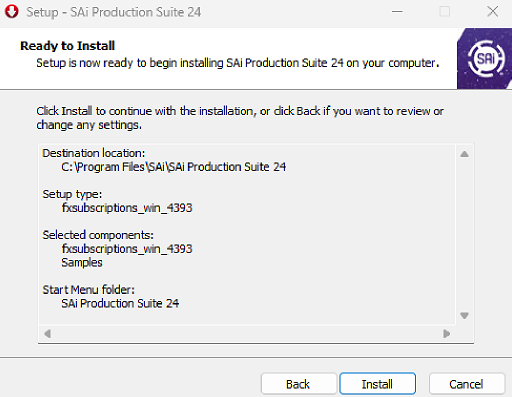Go to previous step with Back
This screenshot has height=397, width=512.
click(298, 384)
